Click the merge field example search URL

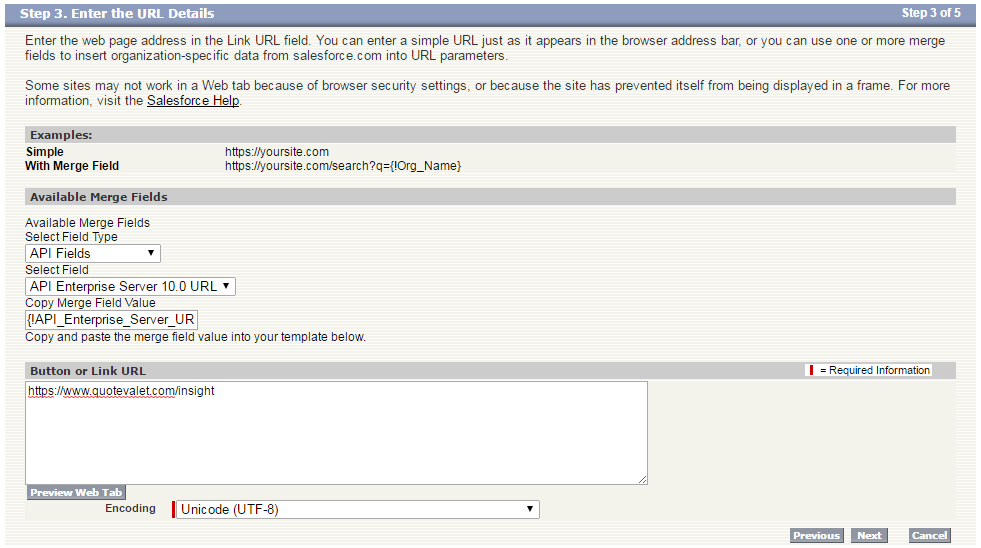tap(342, 165)
